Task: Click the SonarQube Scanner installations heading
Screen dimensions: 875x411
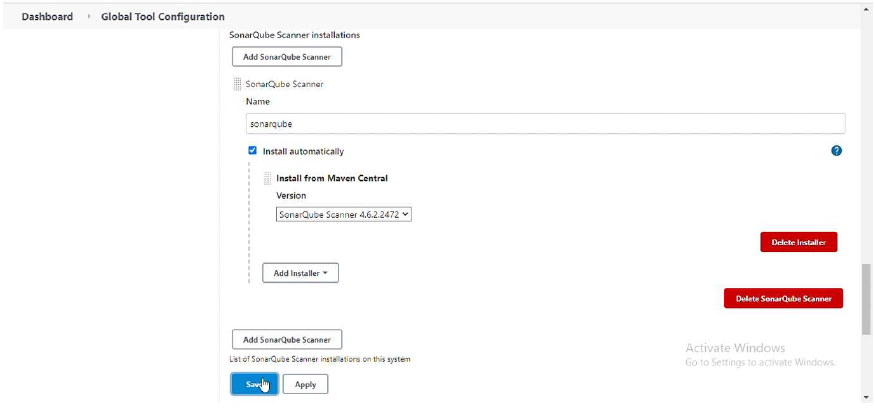Action: tap(295, 35)
